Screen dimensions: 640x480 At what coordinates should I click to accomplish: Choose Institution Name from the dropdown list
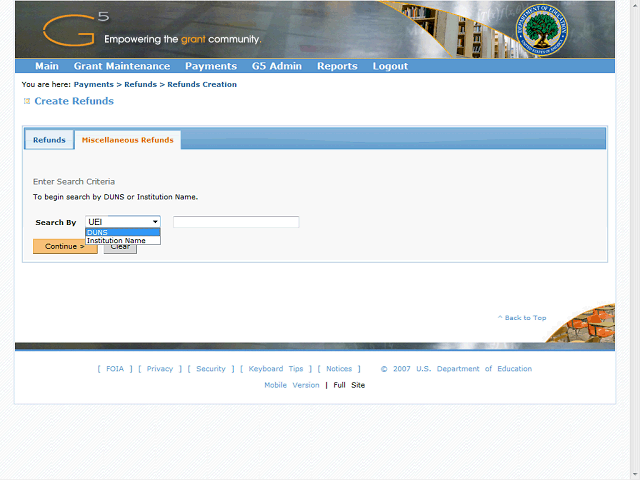click(x=123, y=240)
